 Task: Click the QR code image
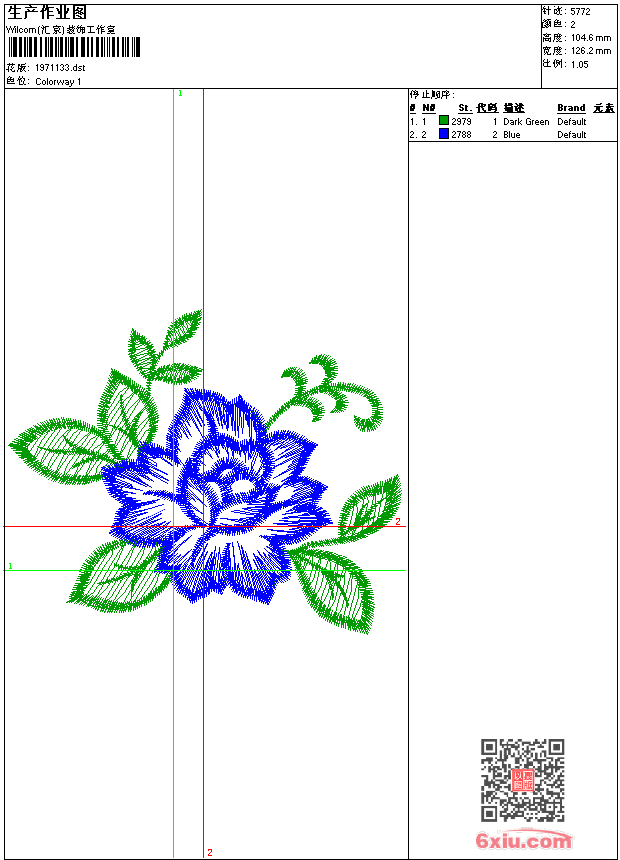pos(522,780)
